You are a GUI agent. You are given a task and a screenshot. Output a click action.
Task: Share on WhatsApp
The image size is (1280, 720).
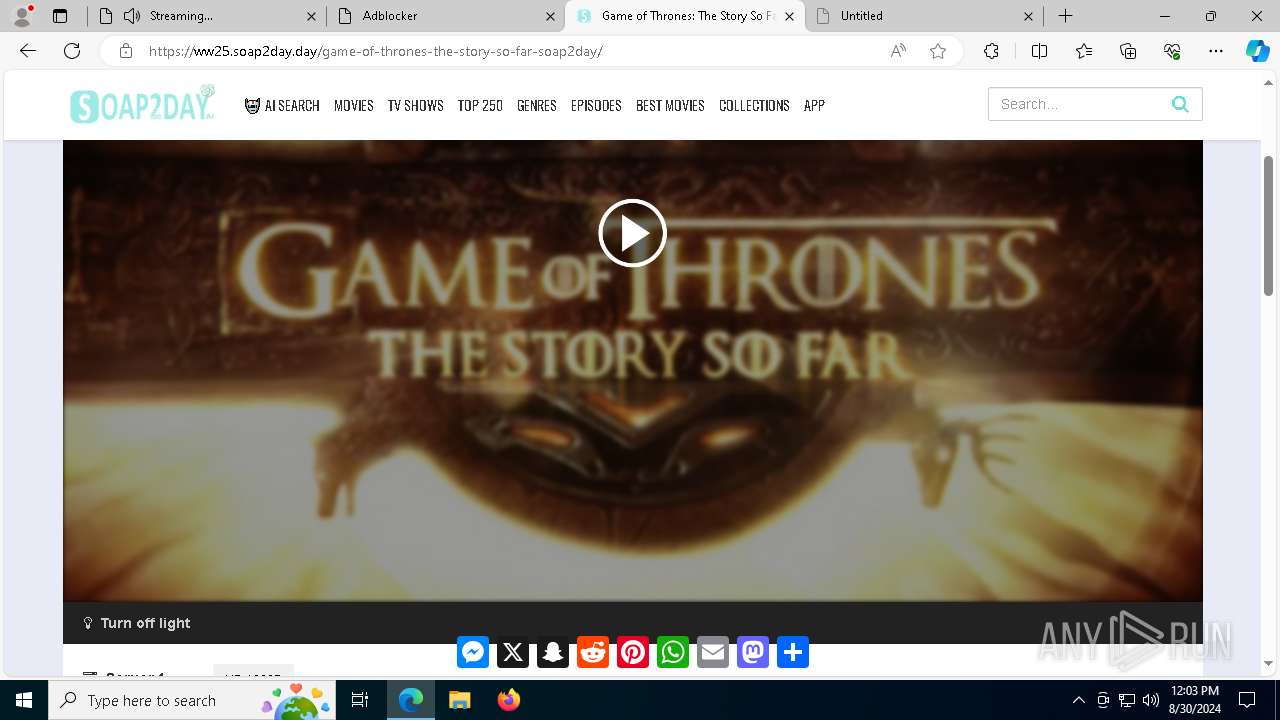click(x=673, y=652)
